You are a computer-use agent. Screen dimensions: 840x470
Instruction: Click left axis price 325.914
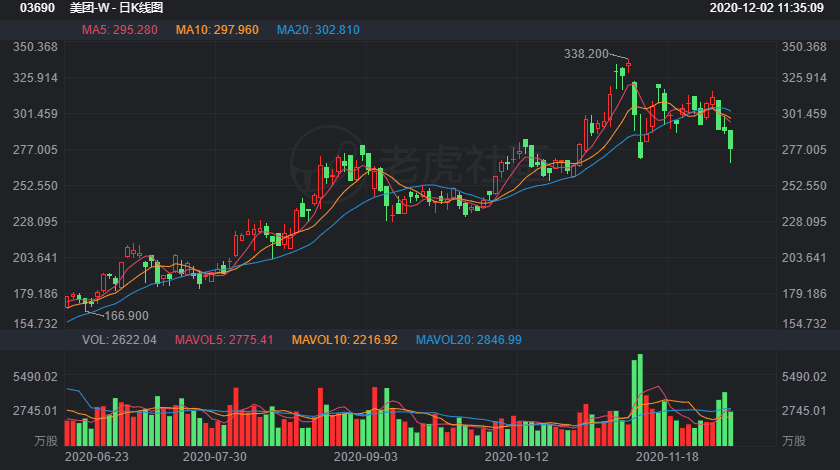click(x=35, y=78)
